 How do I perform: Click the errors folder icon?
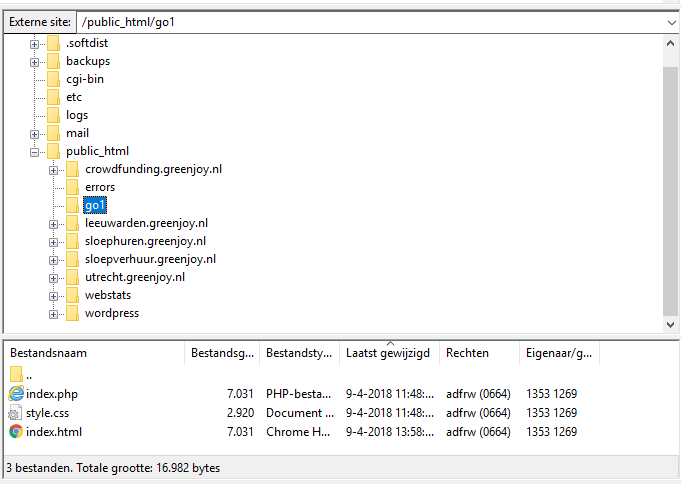click(x=73, y=187)
